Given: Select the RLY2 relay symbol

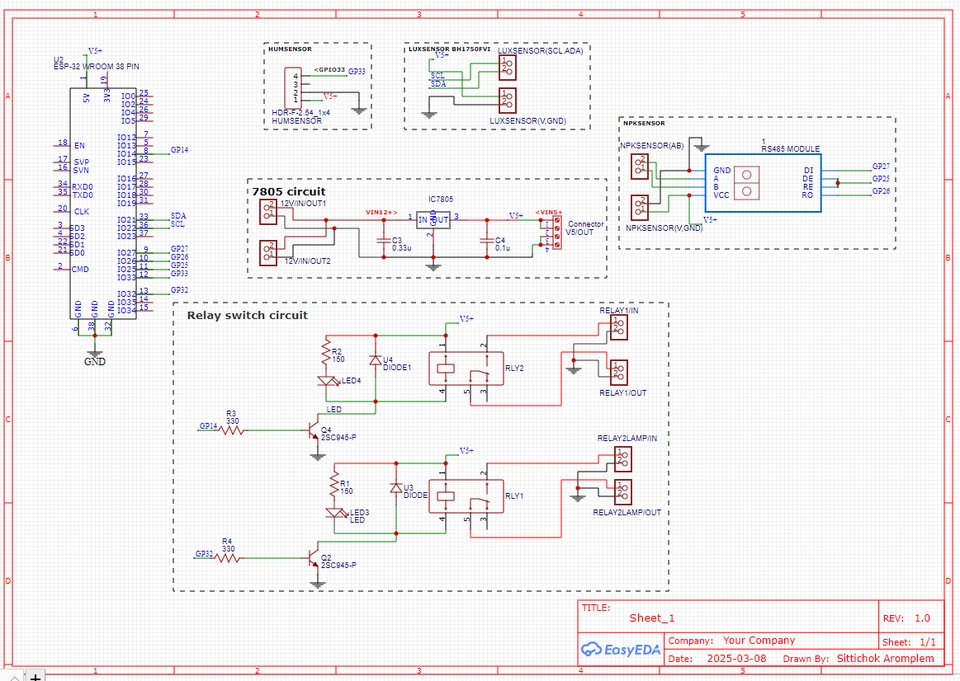Looking at the screenshot, I should pos(462,369).
